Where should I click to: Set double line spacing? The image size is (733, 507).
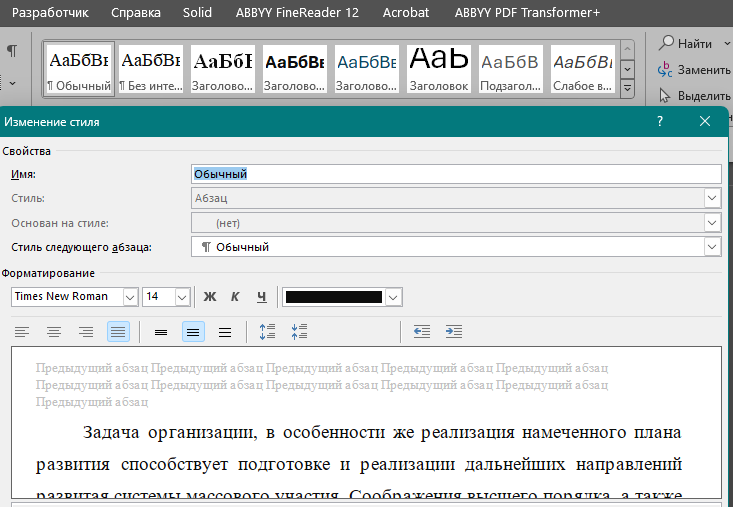(225, 332)
